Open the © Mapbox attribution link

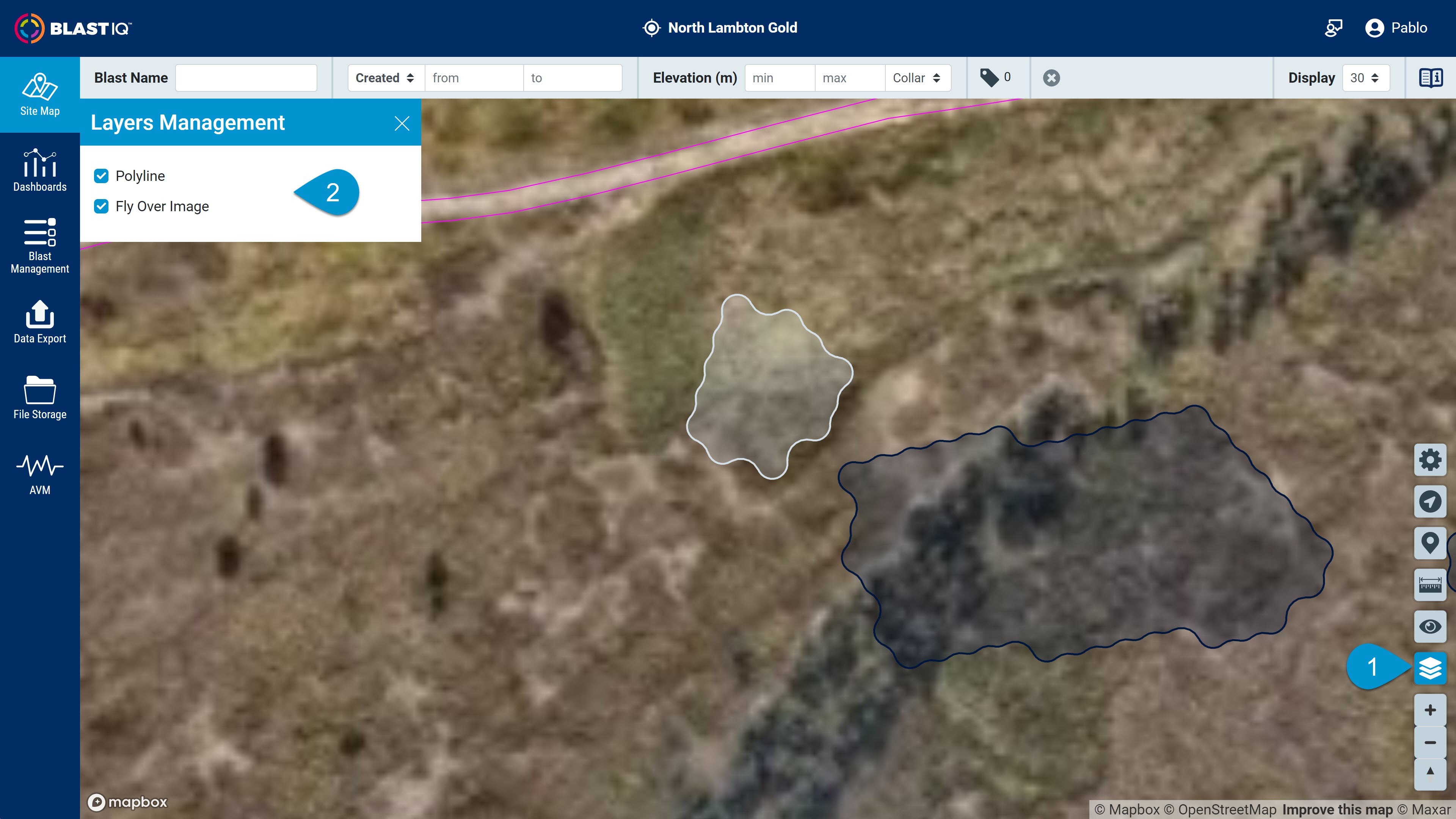[1127, 810]
